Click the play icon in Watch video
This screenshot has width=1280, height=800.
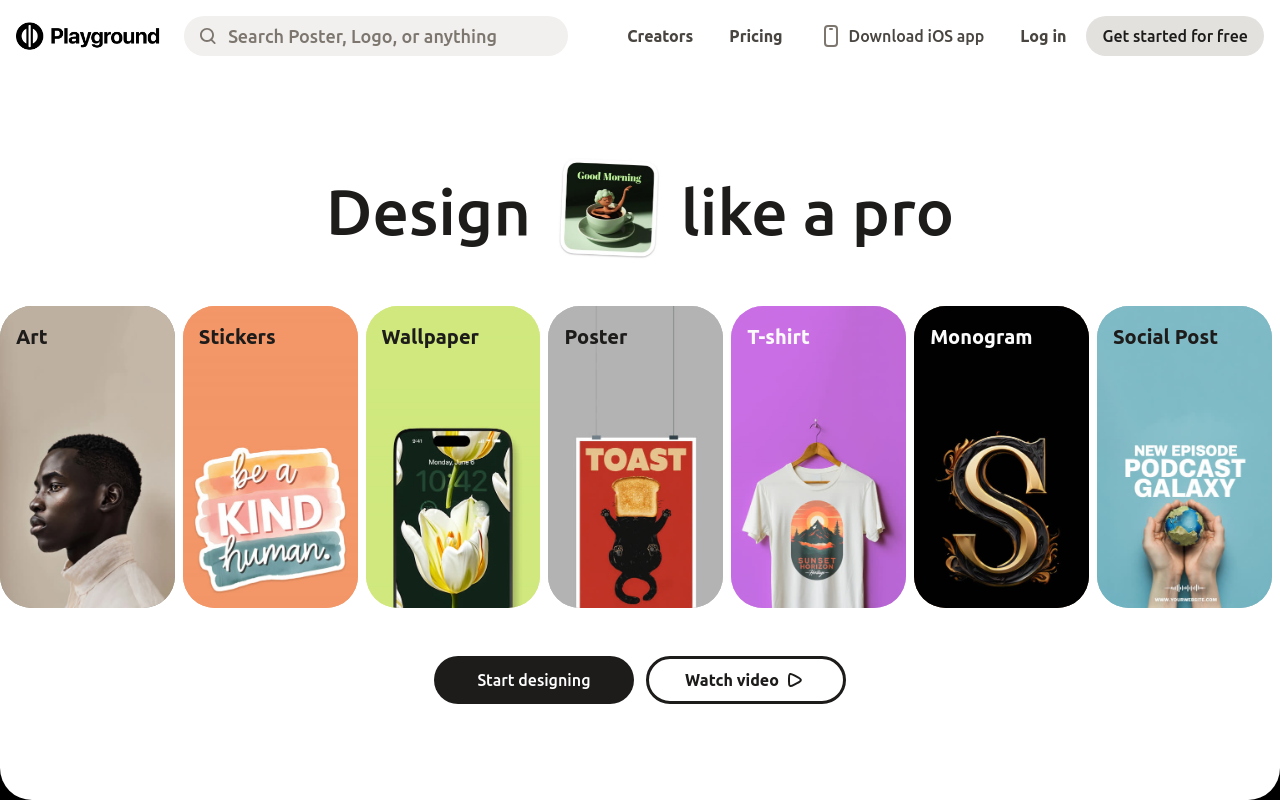click(x=795, y=680)
